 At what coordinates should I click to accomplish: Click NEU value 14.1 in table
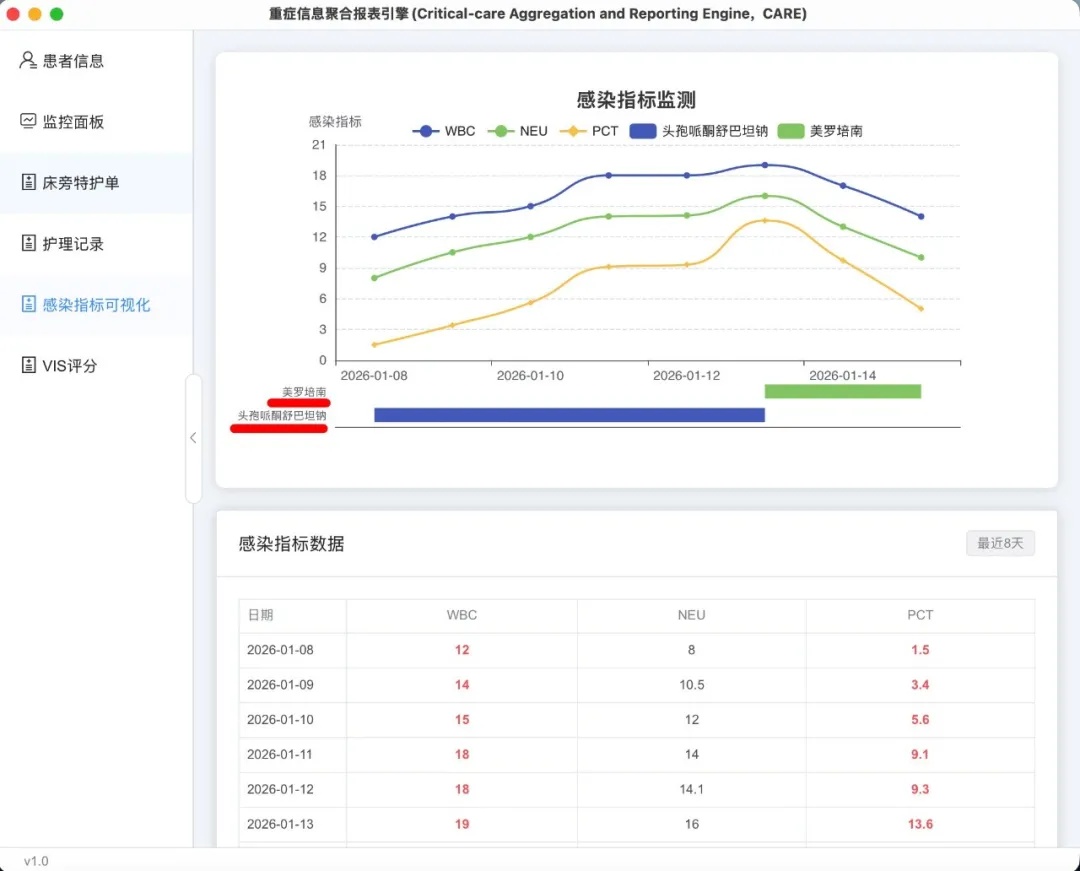(692, 789)
